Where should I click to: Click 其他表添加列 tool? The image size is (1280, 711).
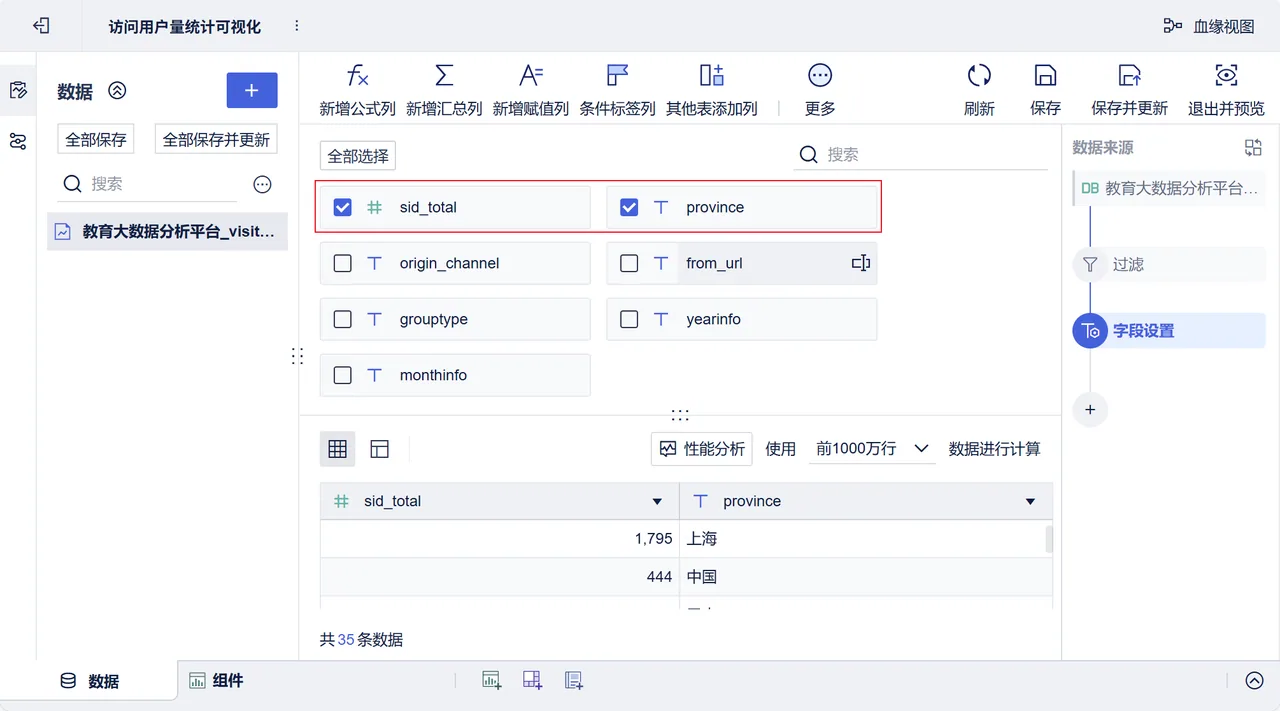tap(712, 90)
